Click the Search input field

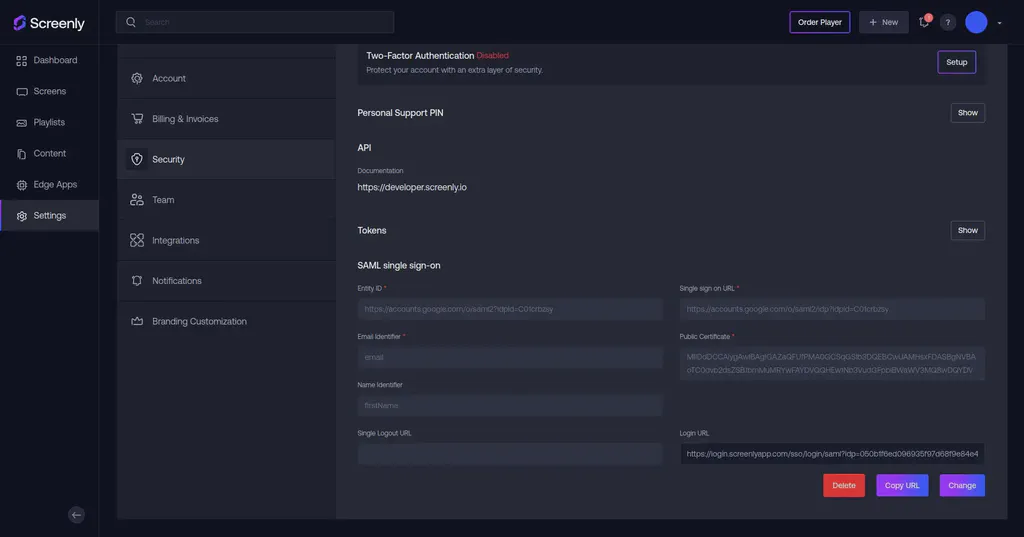[x=265, y=22]
